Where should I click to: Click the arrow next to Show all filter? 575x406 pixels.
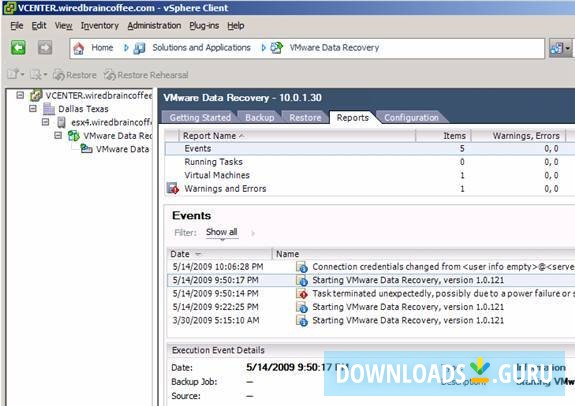pyautogui.click(x=252, y=233)
